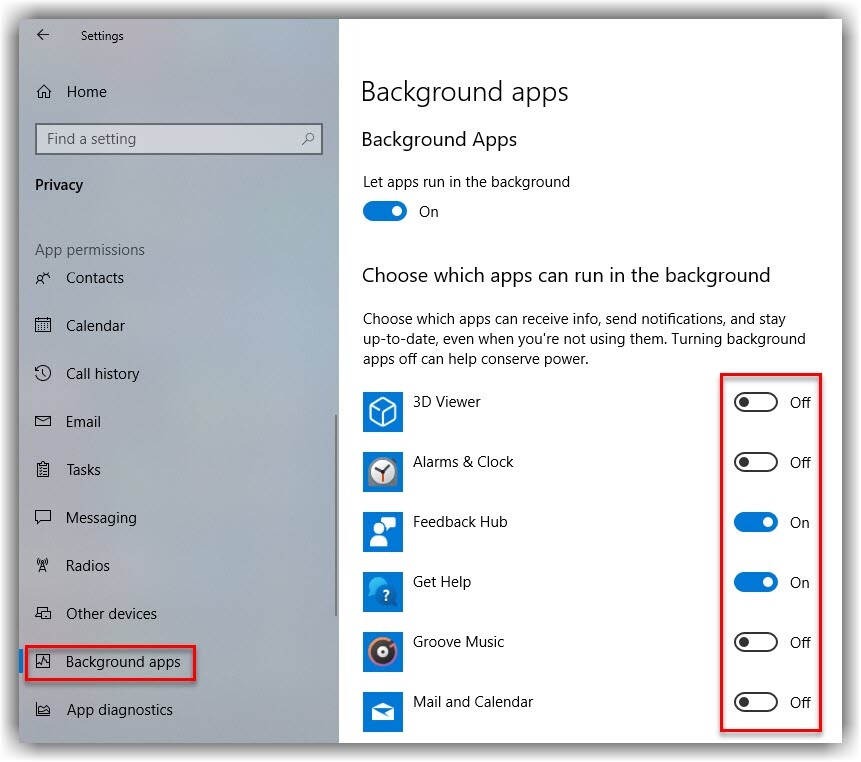Screen dimensions: 861x762
Task: Click the Feedback Hub app icon
Action: 383,532
